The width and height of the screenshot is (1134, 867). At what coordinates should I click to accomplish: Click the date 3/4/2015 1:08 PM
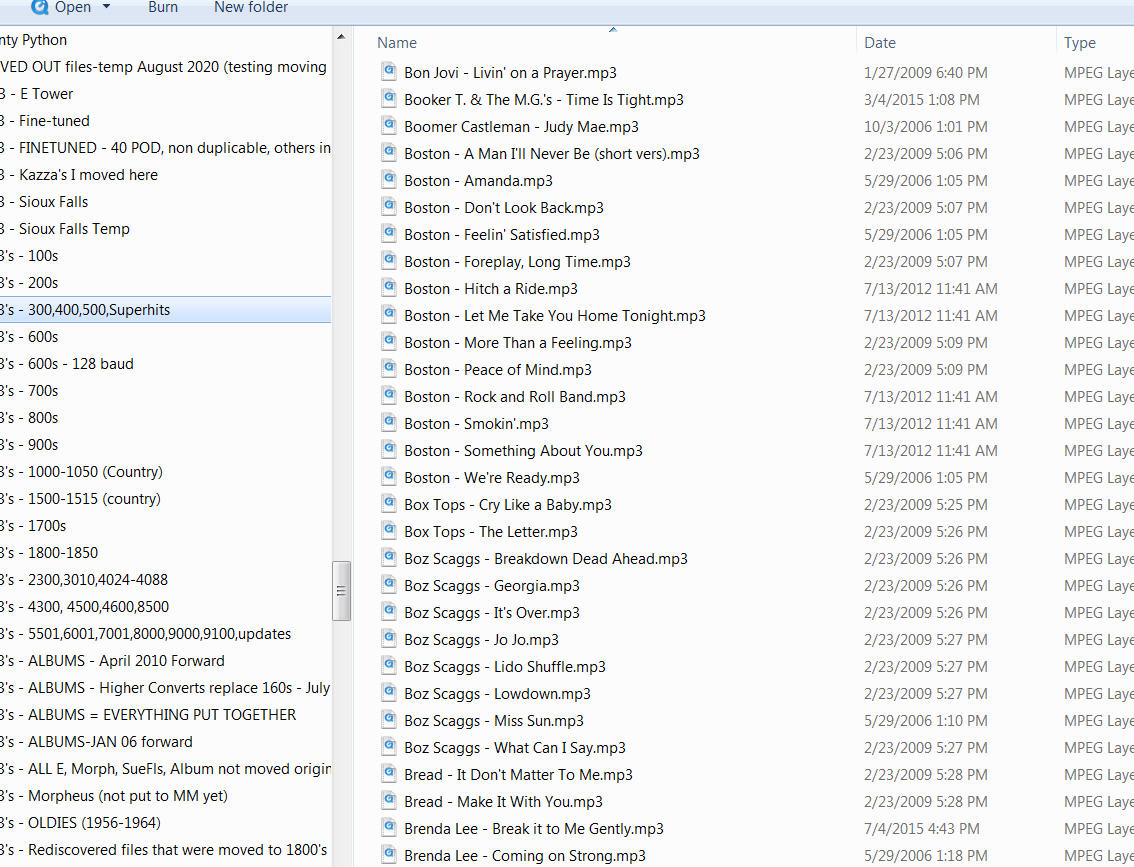(x=921, y=99)
